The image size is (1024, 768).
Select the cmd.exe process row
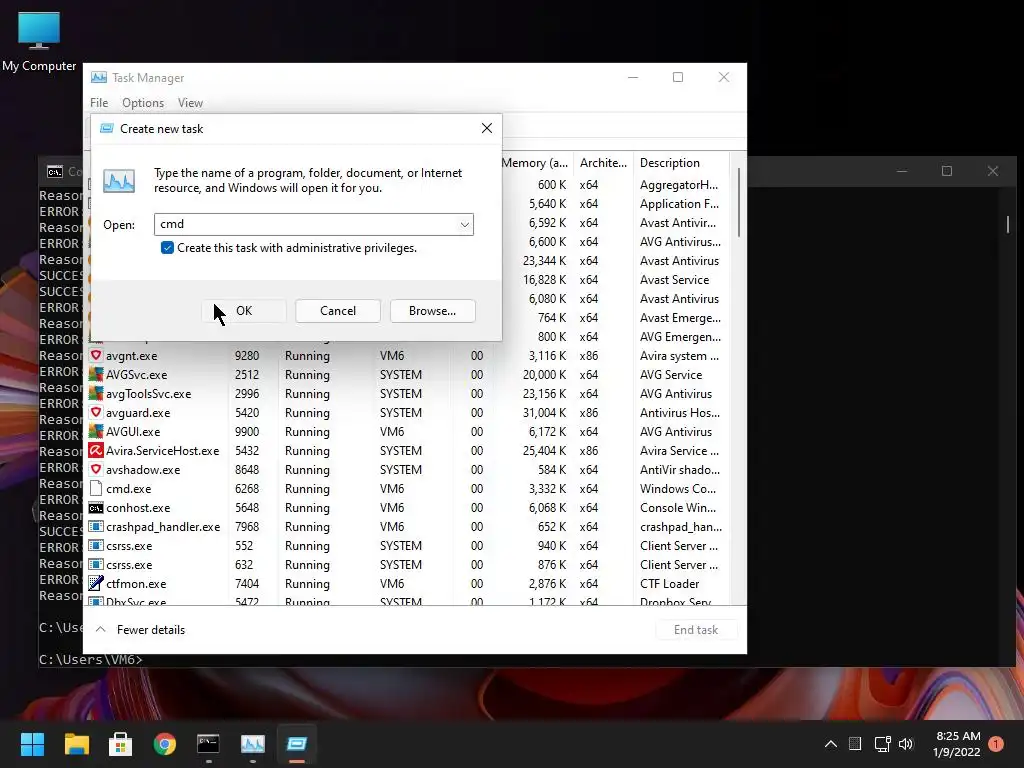pyautogui.click(x=408, y=488)
